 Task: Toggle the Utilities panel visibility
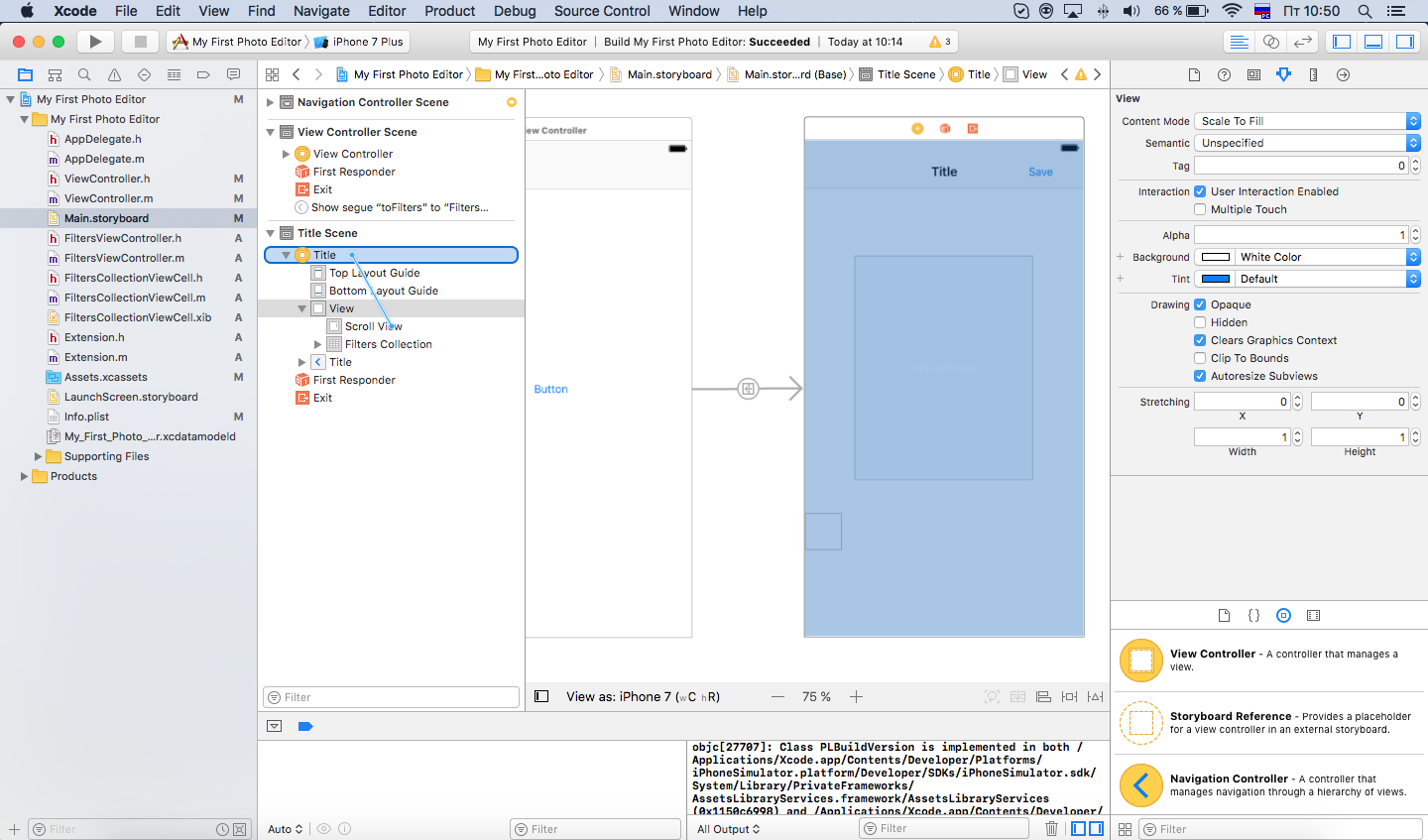1405,42
